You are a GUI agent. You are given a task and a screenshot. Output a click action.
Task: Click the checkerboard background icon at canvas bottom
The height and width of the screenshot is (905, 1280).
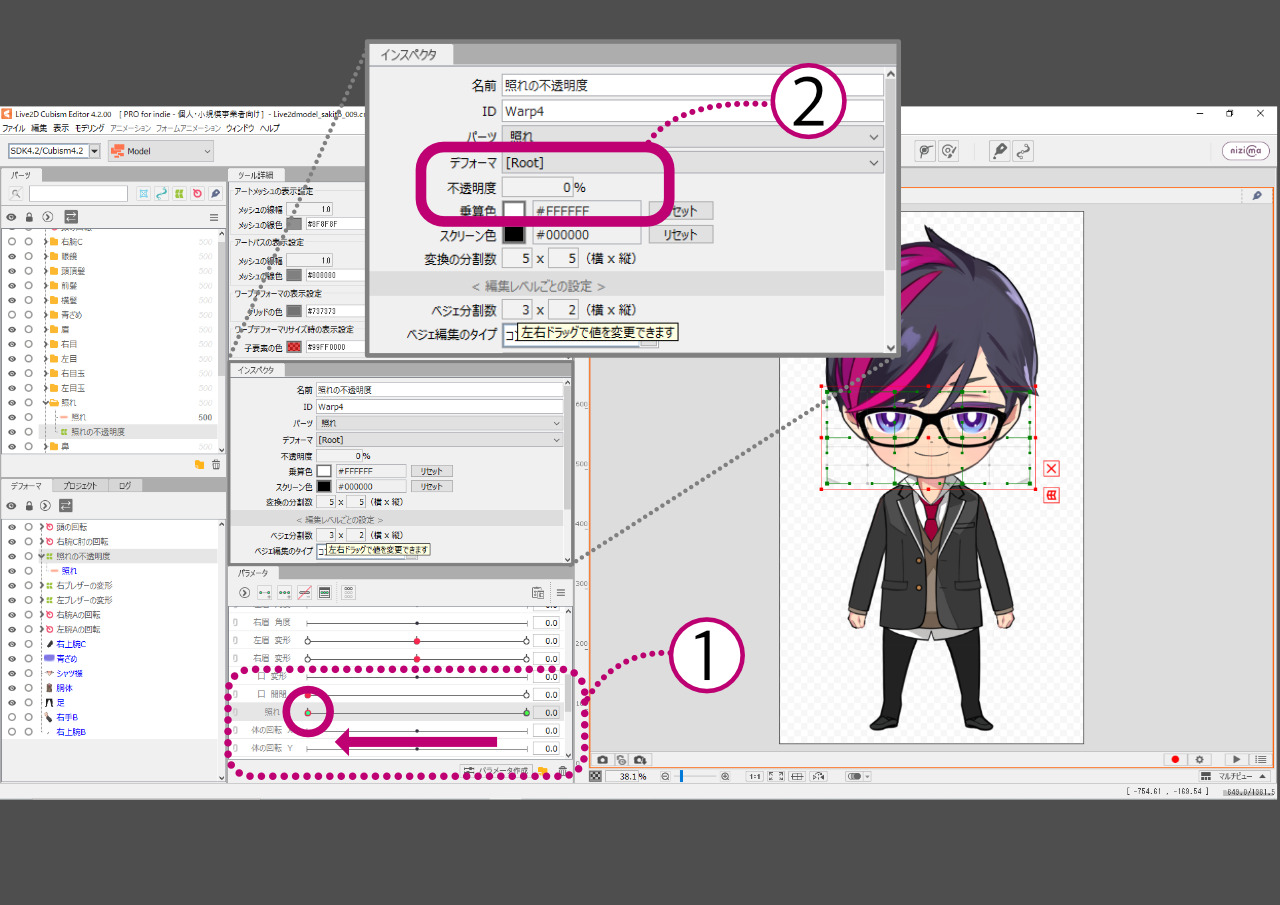[596, 776]
